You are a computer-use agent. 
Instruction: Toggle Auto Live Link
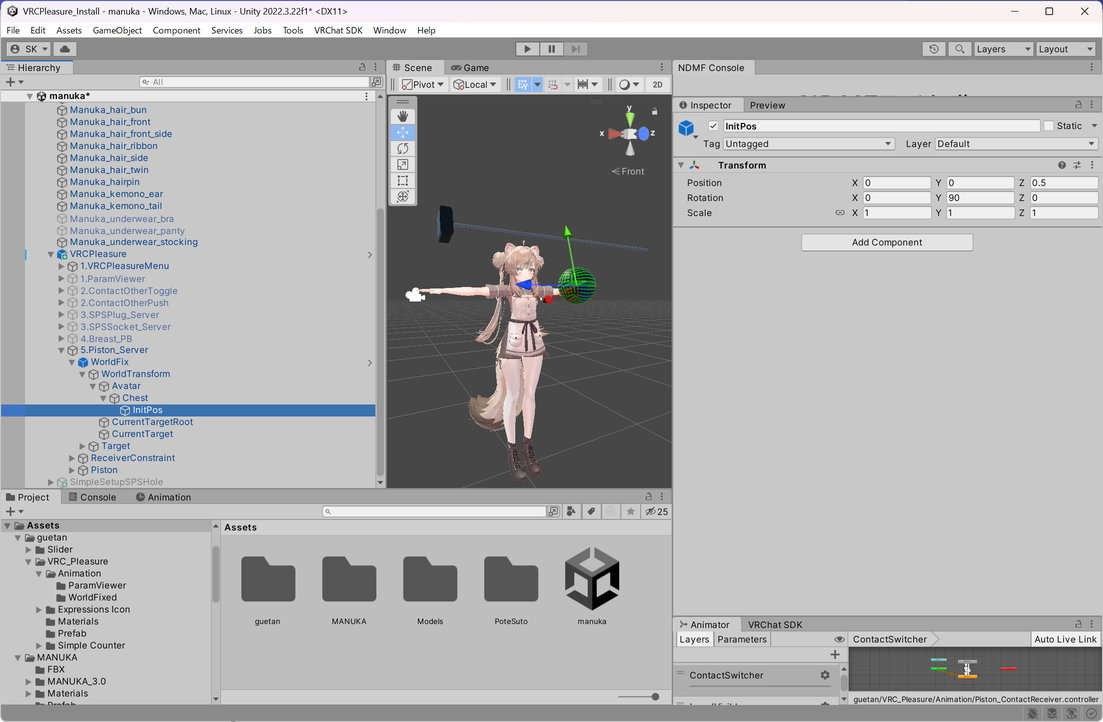click(x=1065, y=639)
